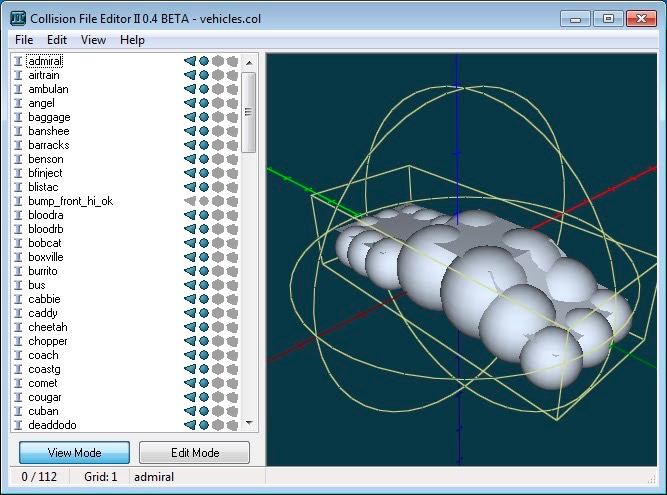This screenshot has height=495, width=667.
Task: Open the File menu
Action: tap(24, 40)
